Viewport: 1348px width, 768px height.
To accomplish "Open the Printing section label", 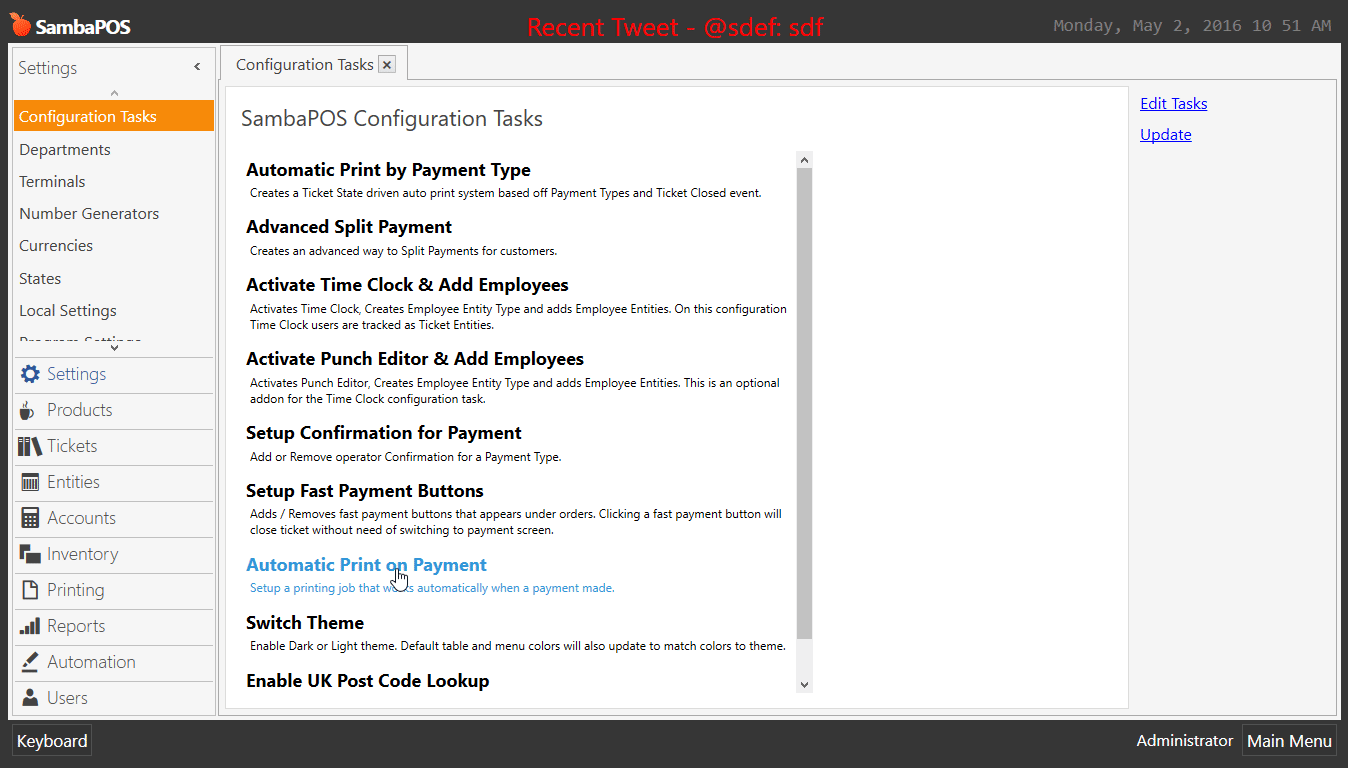I will [x=75, y=590].
